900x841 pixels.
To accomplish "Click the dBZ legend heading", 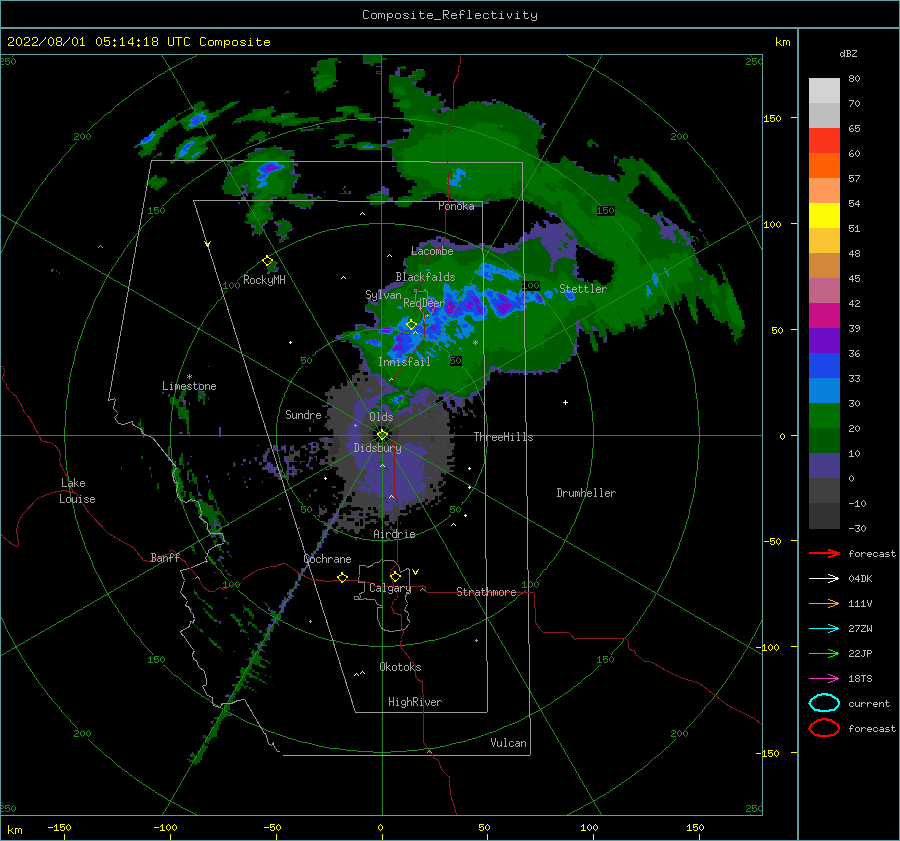I will pos(848,54).
